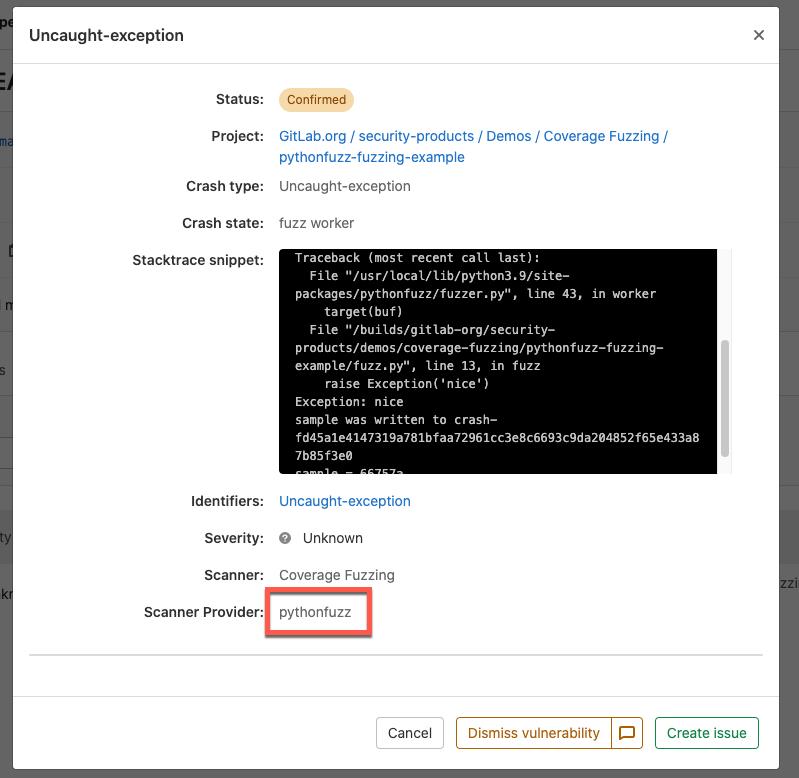
Task: Click the 'sample was written to crash-' line
Action: click(x=396, y=420)
